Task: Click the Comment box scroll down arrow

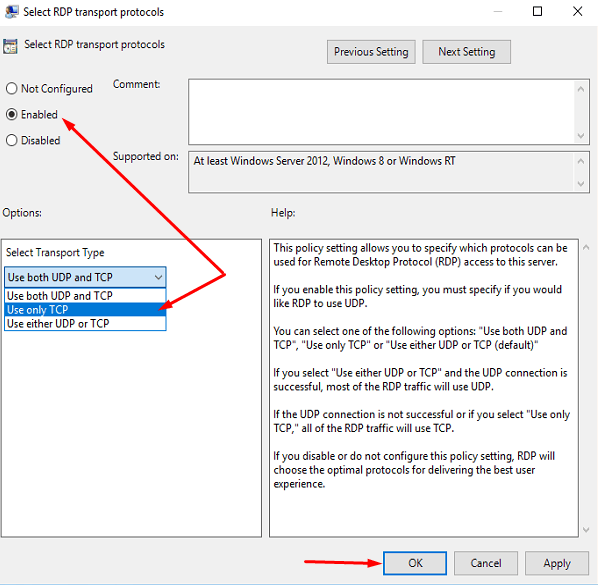Action: 581,136
